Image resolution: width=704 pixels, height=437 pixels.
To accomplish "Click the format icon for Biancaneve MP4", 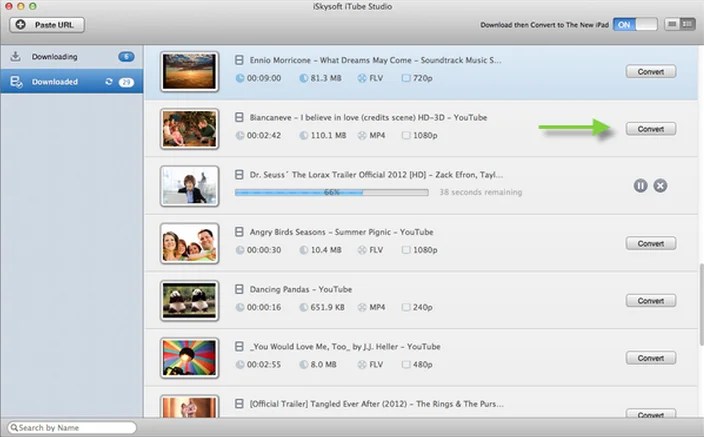I will (x=362, y=135).
